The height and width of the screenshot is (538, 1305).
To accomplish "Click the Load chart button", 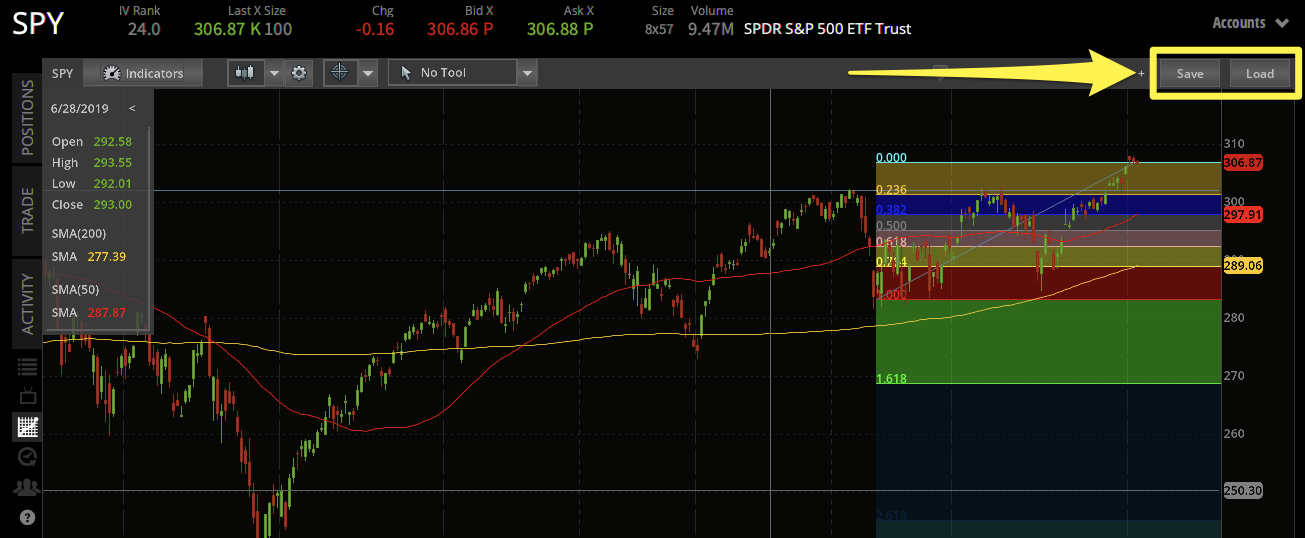I will pyautogui.click(x=1259, y=73).
